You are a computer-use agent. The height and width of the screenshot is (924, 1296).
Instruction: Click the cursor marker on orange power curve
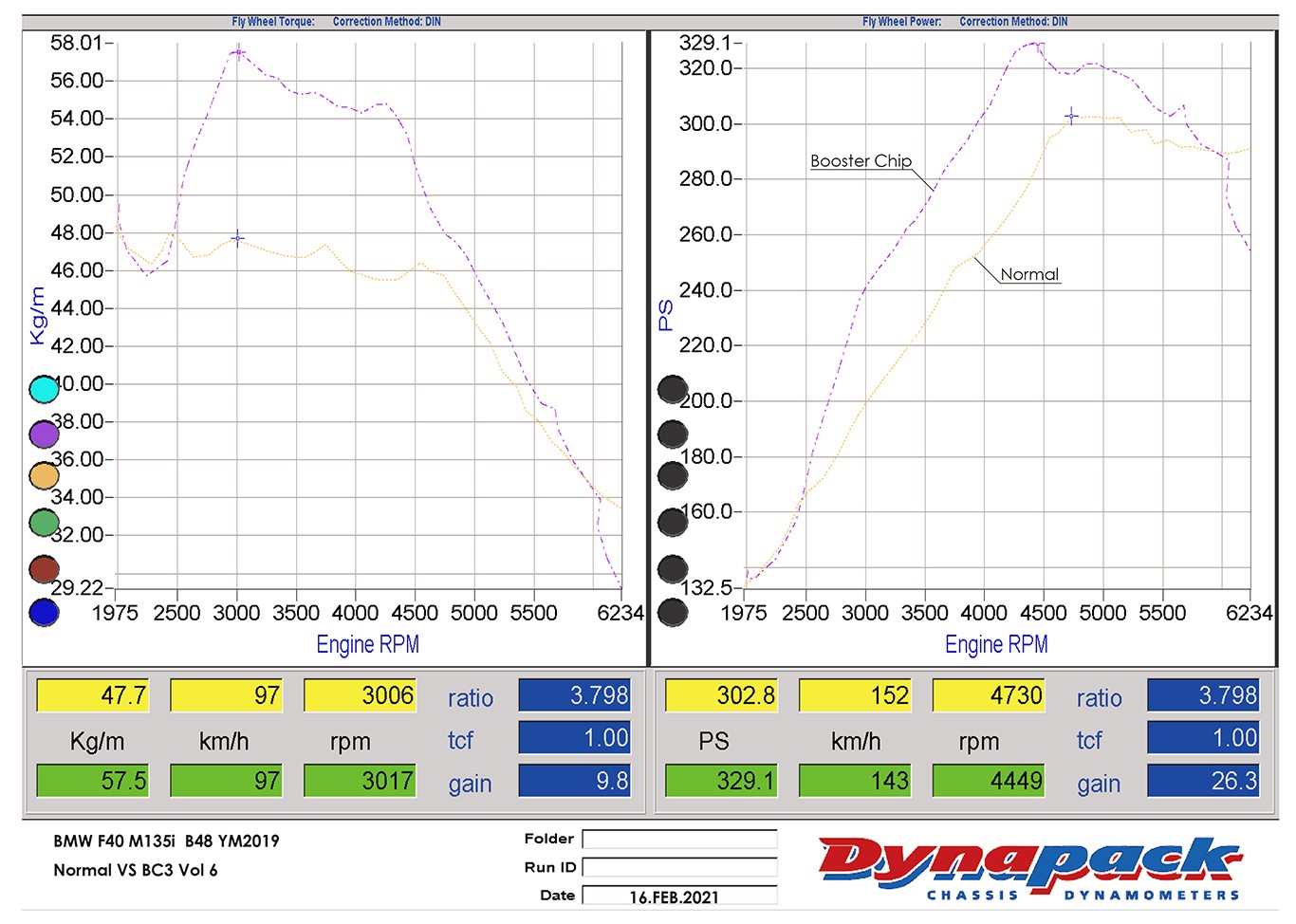point(1071,117)
